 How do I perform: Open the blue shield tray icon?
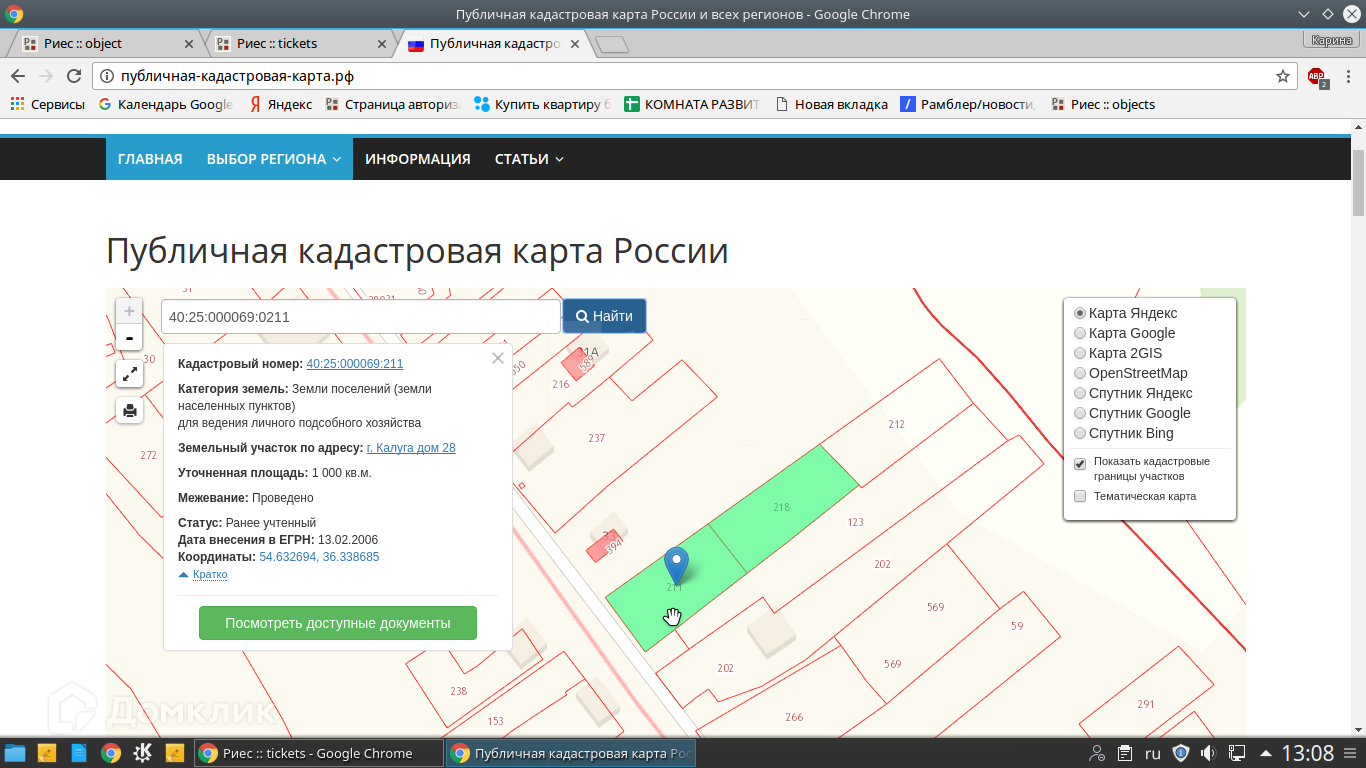1181,753
